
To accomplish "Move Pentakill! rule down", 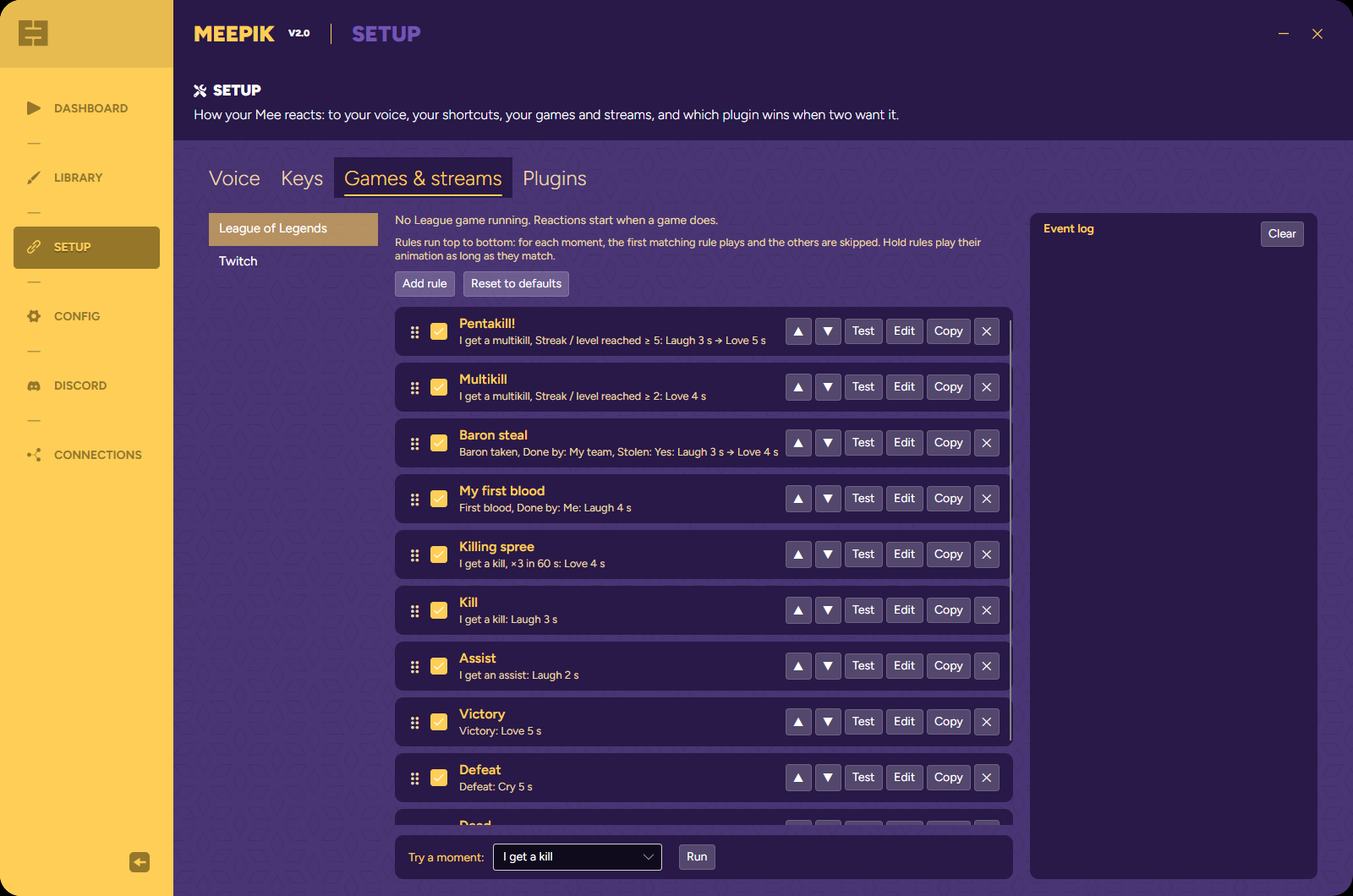I will click(828, 331).
